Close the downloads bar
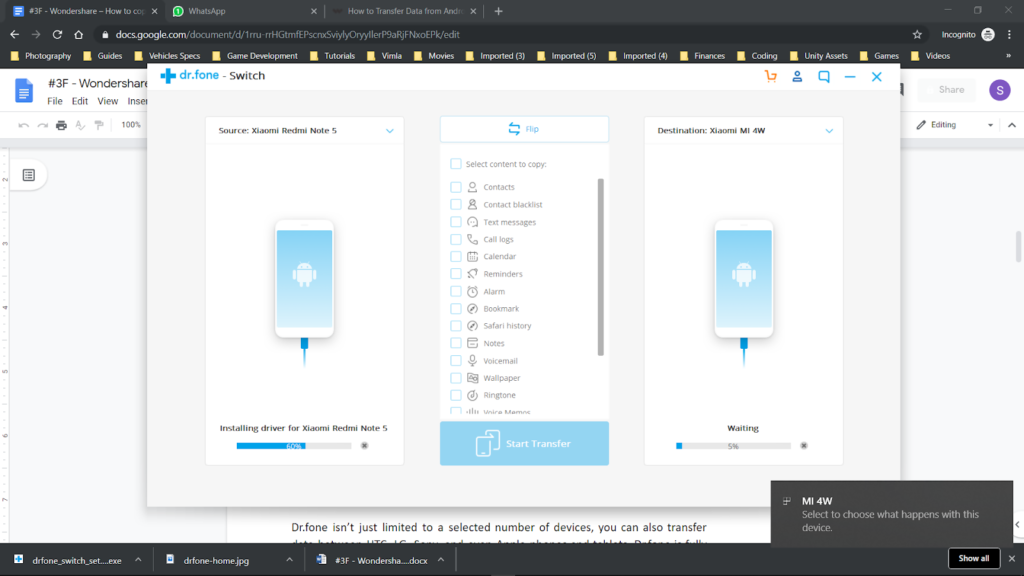Image resolution: width=1024 pixels, height=576 pixels. [x=1012, y=558]
